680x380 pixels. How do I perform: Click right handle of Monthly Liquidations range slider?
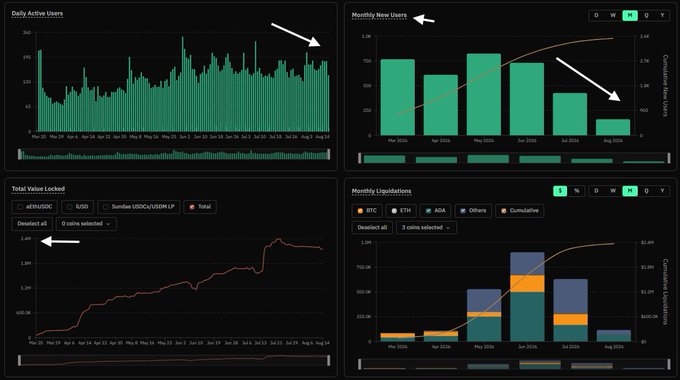pos(669,364)
